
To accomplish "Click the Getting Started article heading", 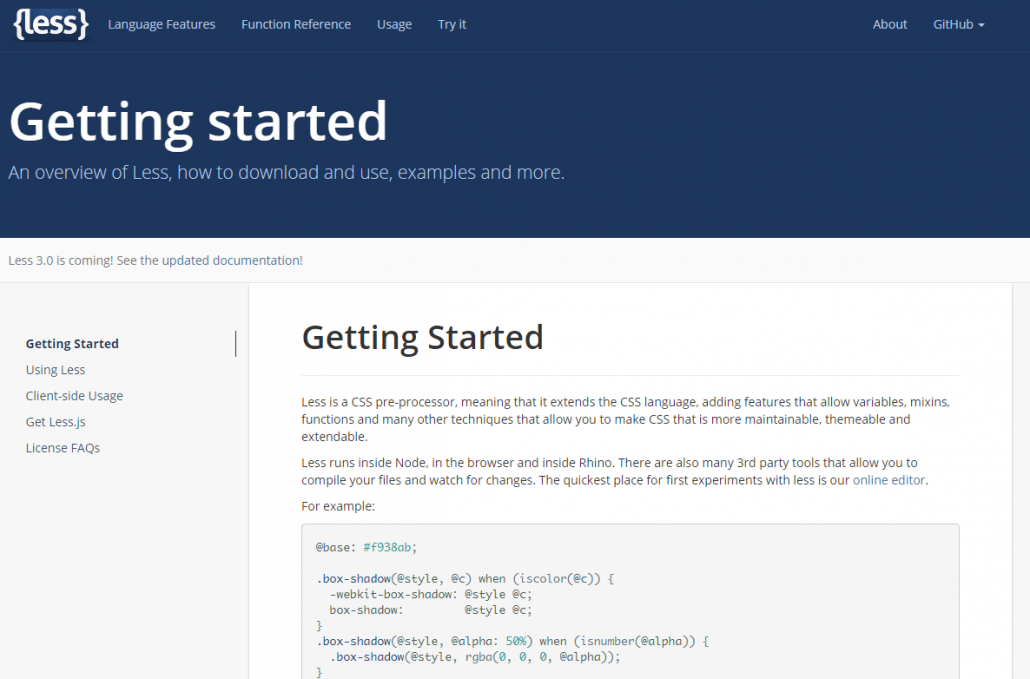I will pyautogui.click(x=422, y=338).
